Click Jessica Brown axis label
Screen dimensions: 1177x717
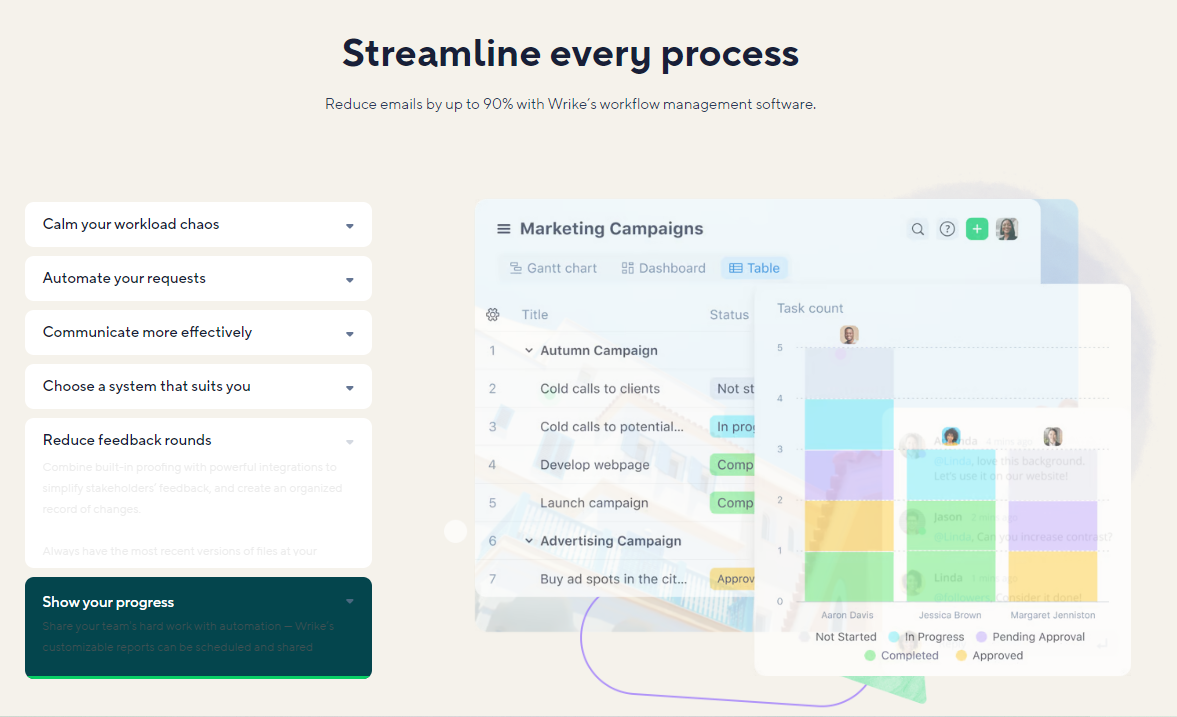pos(950,615)
